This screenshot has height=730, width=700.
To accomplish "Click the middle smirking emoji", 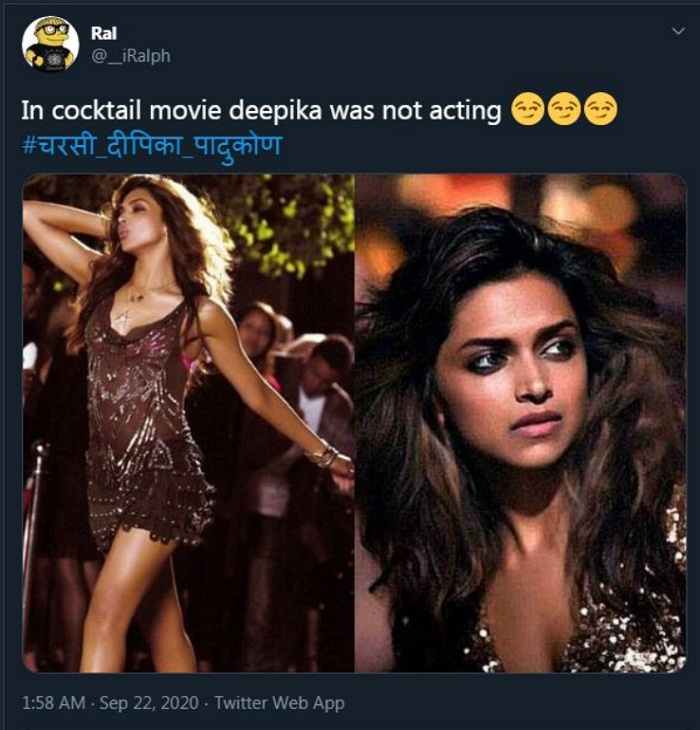I will [564, 110].
